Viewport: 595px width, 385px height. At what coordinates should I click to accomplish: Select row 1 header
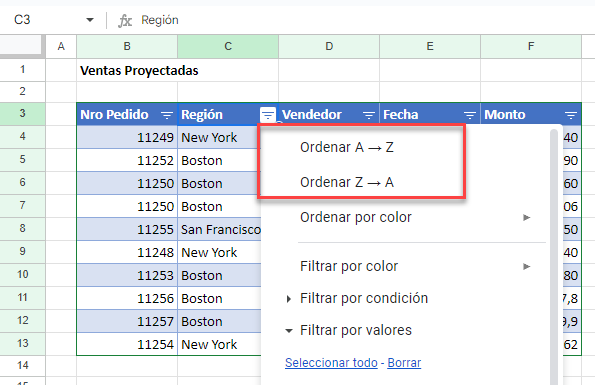click(x=22, y=70)
